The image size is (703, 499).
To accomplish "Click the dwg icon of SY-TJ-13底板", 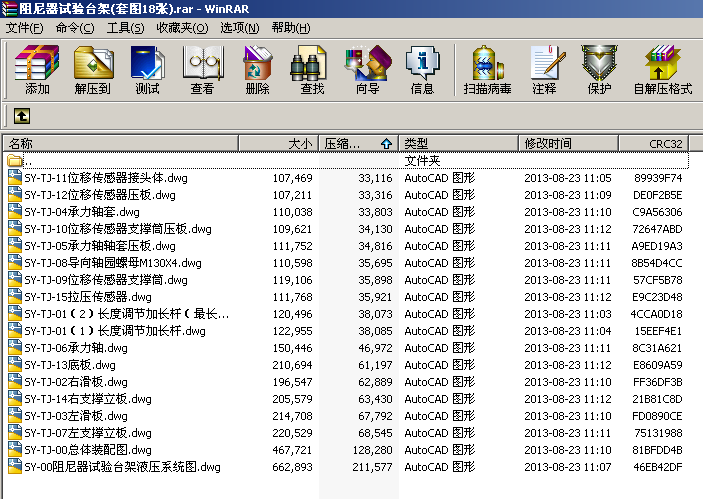I will point(15,364).
